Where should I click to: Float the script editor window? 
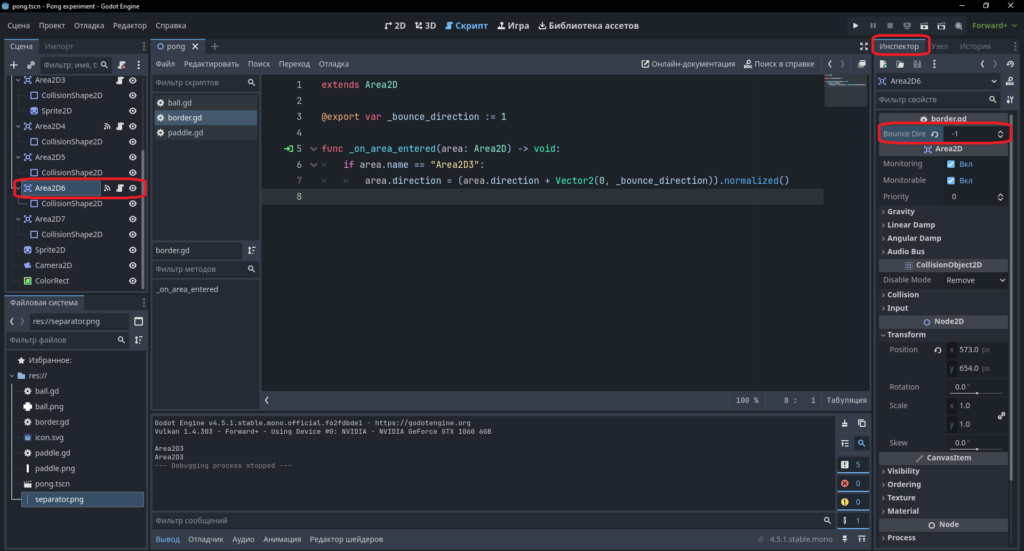(862, 64)
